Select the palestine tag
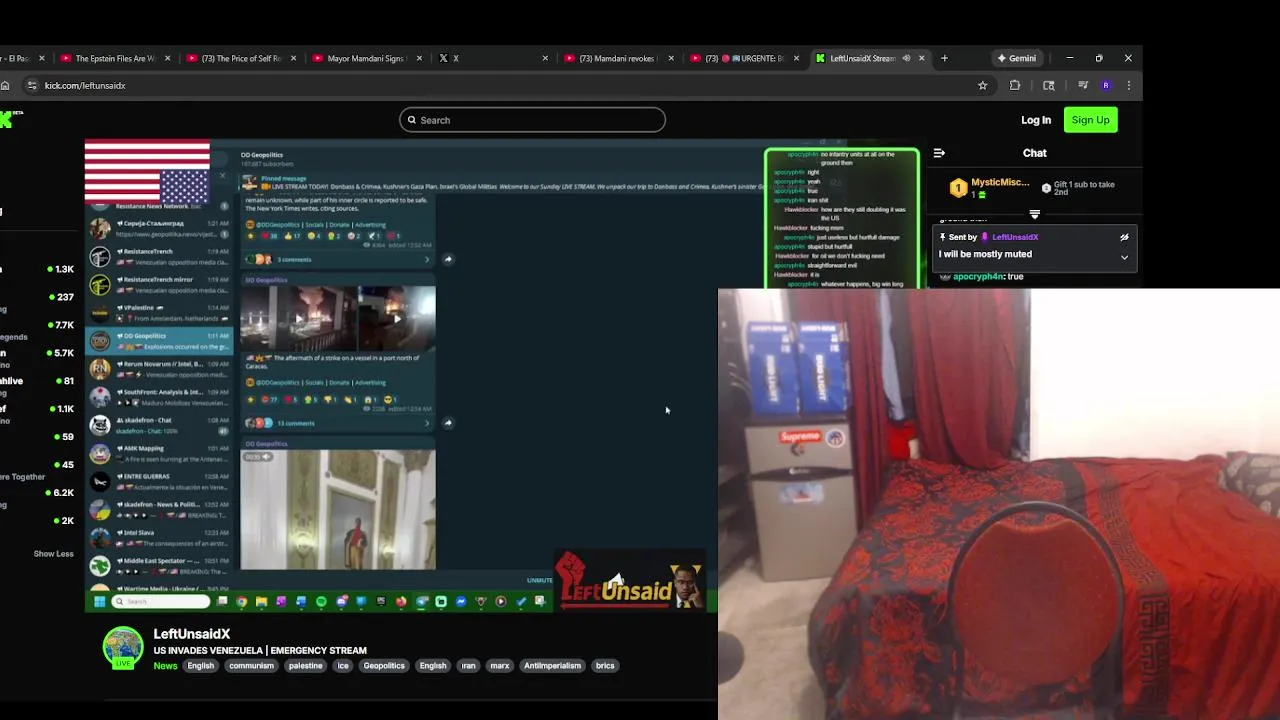The height and width of the screenshot is (720, 1280). pyautogui.click(x=305, y=666)
